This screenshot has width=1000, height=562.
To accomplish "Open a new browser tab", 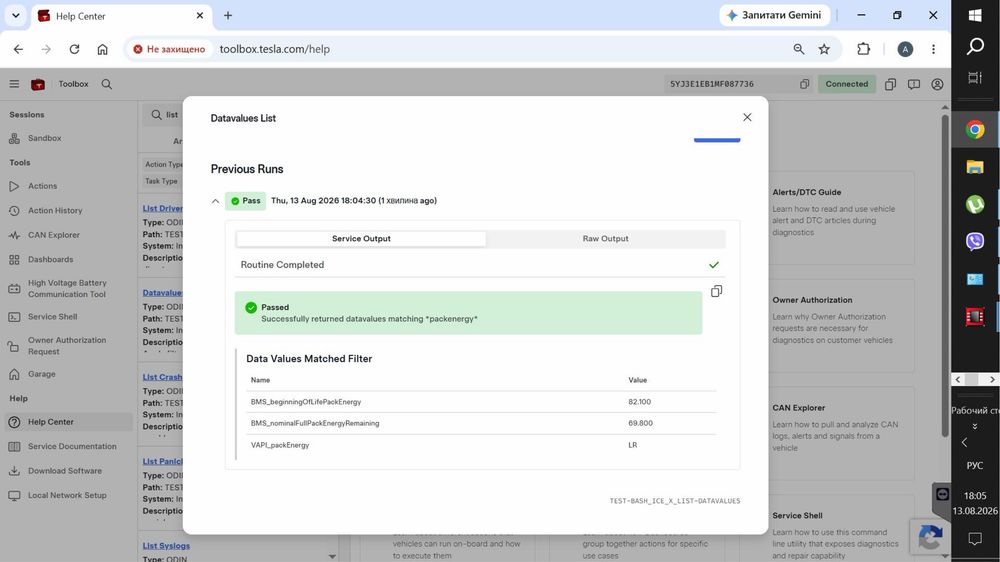I will pyautogui.click(x=228, y=15).
